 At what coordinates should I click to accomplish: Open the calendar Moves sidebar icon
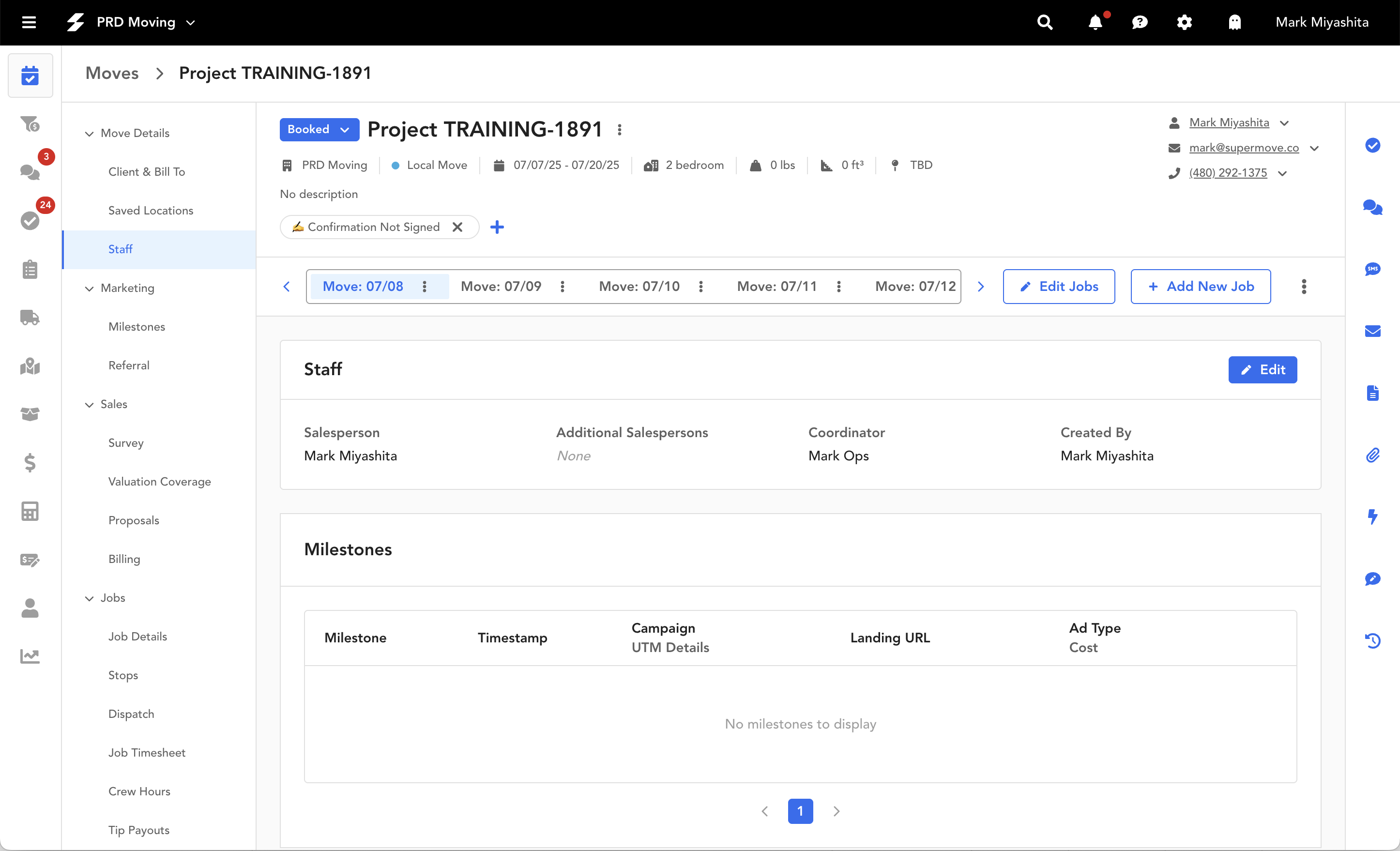(x=30, y=75)
